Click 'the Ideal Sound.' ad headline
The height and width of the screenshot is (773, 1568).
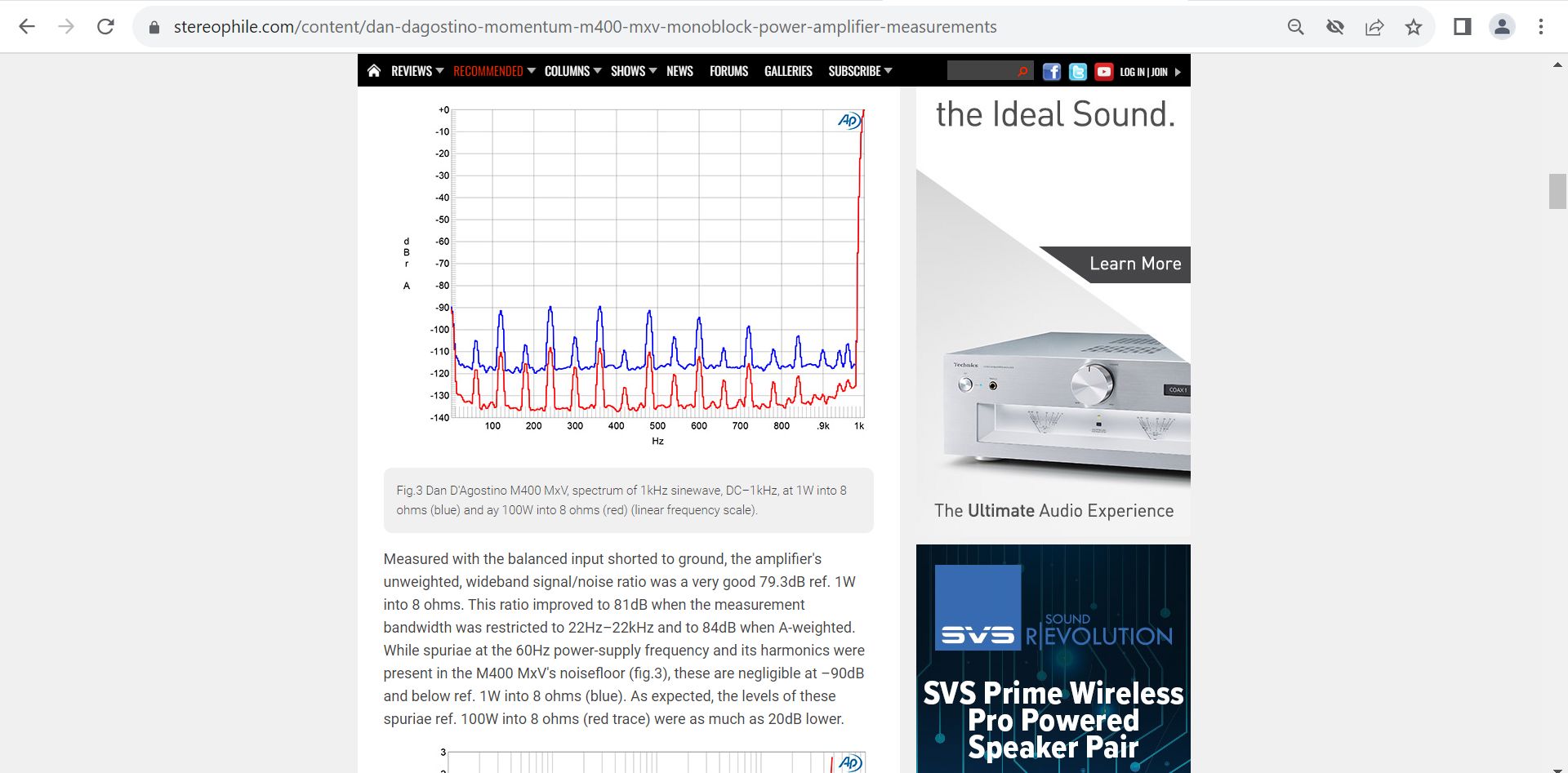click(x=1055, y=114)
